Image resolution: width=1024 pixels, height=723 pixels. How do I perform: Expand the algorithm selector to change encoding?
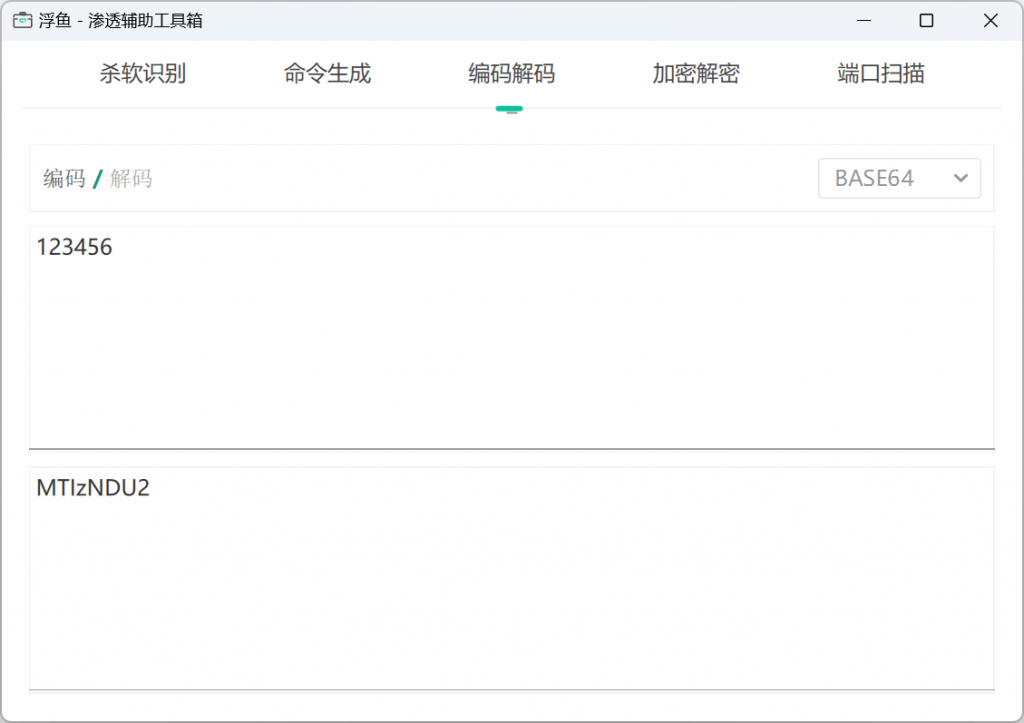(x=898, y=178)
